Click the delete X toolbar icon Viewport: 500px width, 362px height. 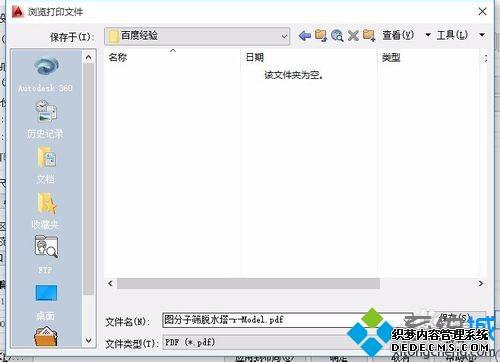pos(353,35)
